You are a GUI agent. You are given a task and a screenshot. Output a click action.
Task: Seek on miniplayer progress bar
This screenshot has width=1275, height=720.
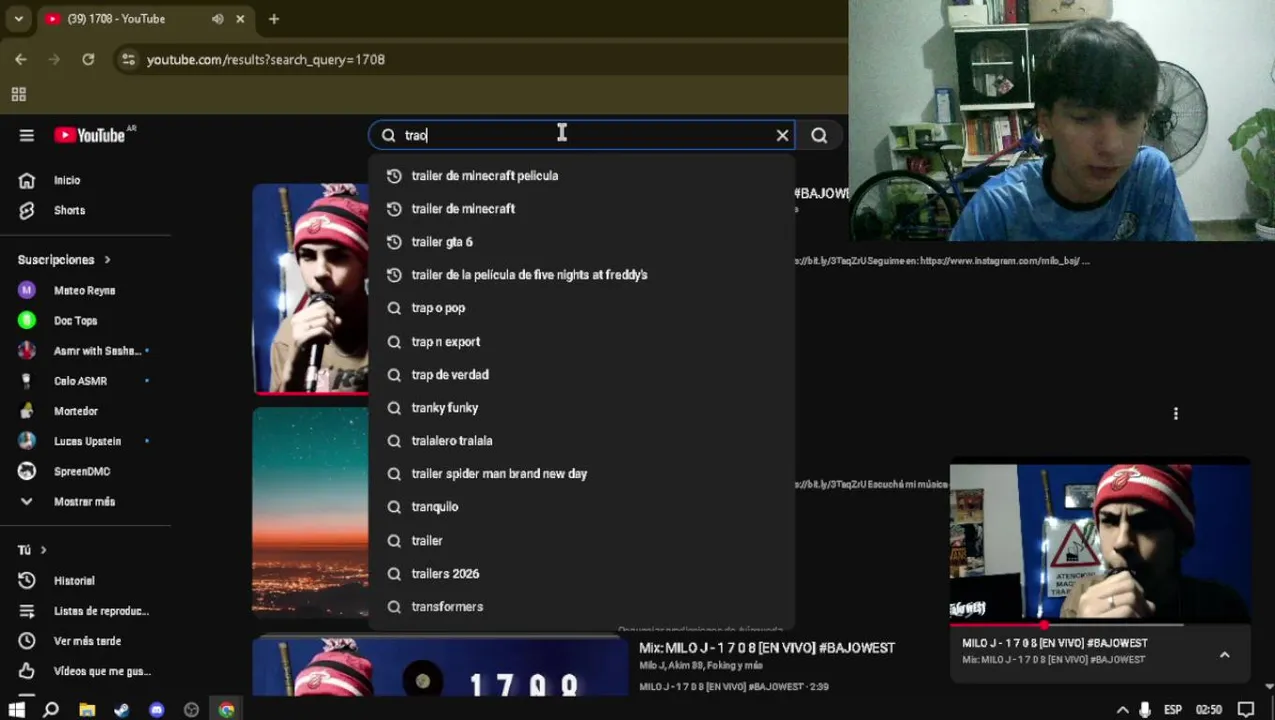pos(1100,624)
